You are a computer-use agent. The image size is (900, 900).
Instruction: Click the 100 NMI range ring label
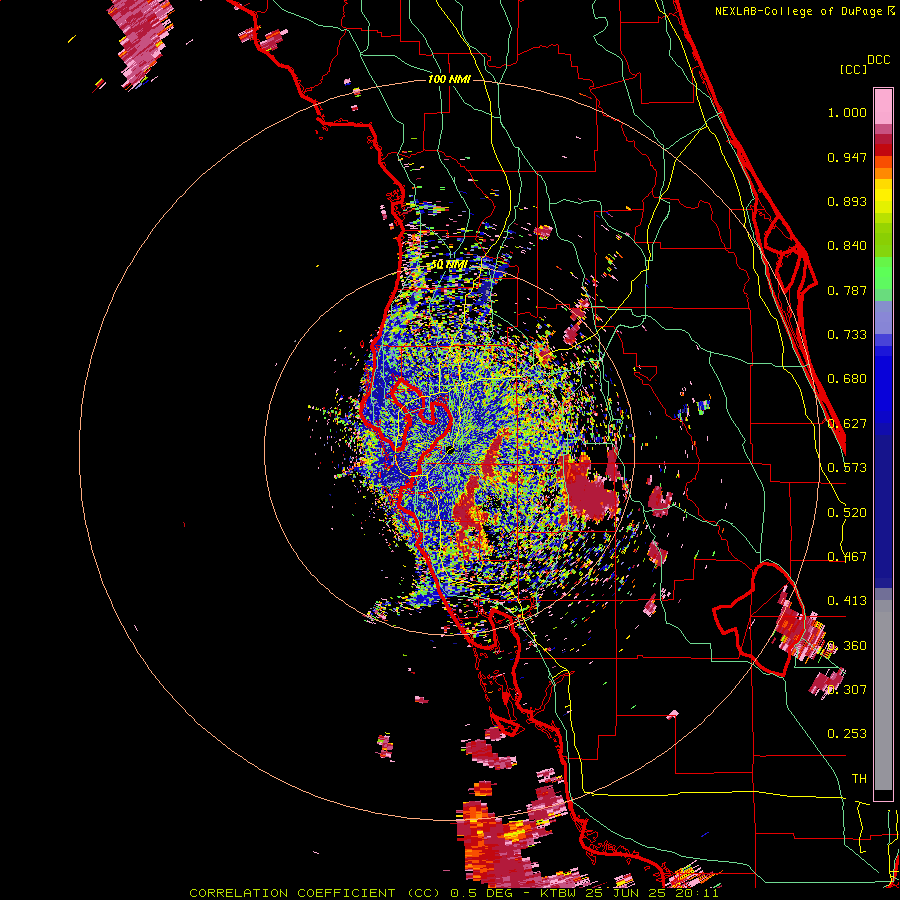[x=449, y=79]
